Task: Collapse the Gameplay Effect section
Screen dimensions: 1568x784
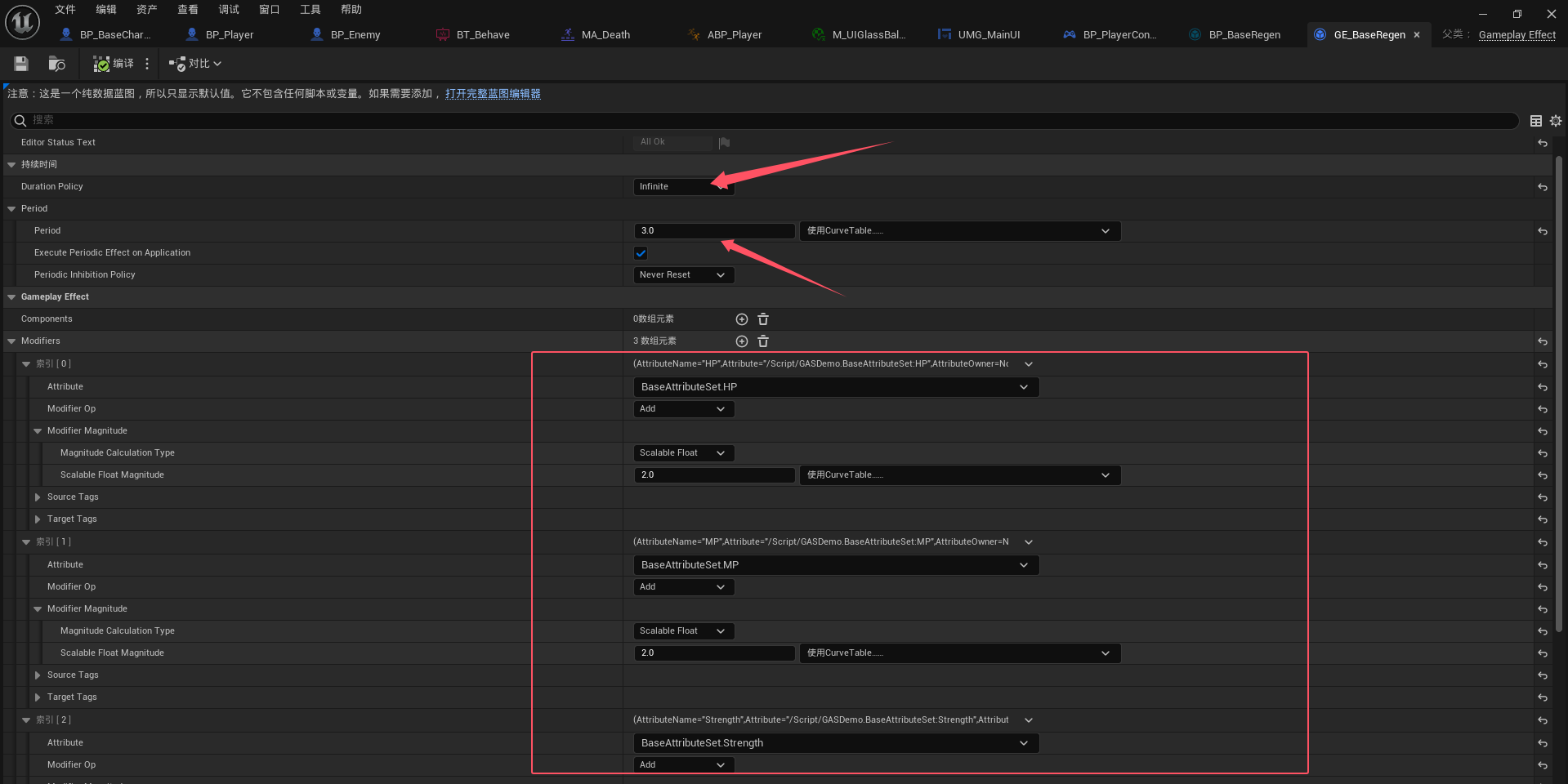Action: pyautogui.click(x=11, y=297)
